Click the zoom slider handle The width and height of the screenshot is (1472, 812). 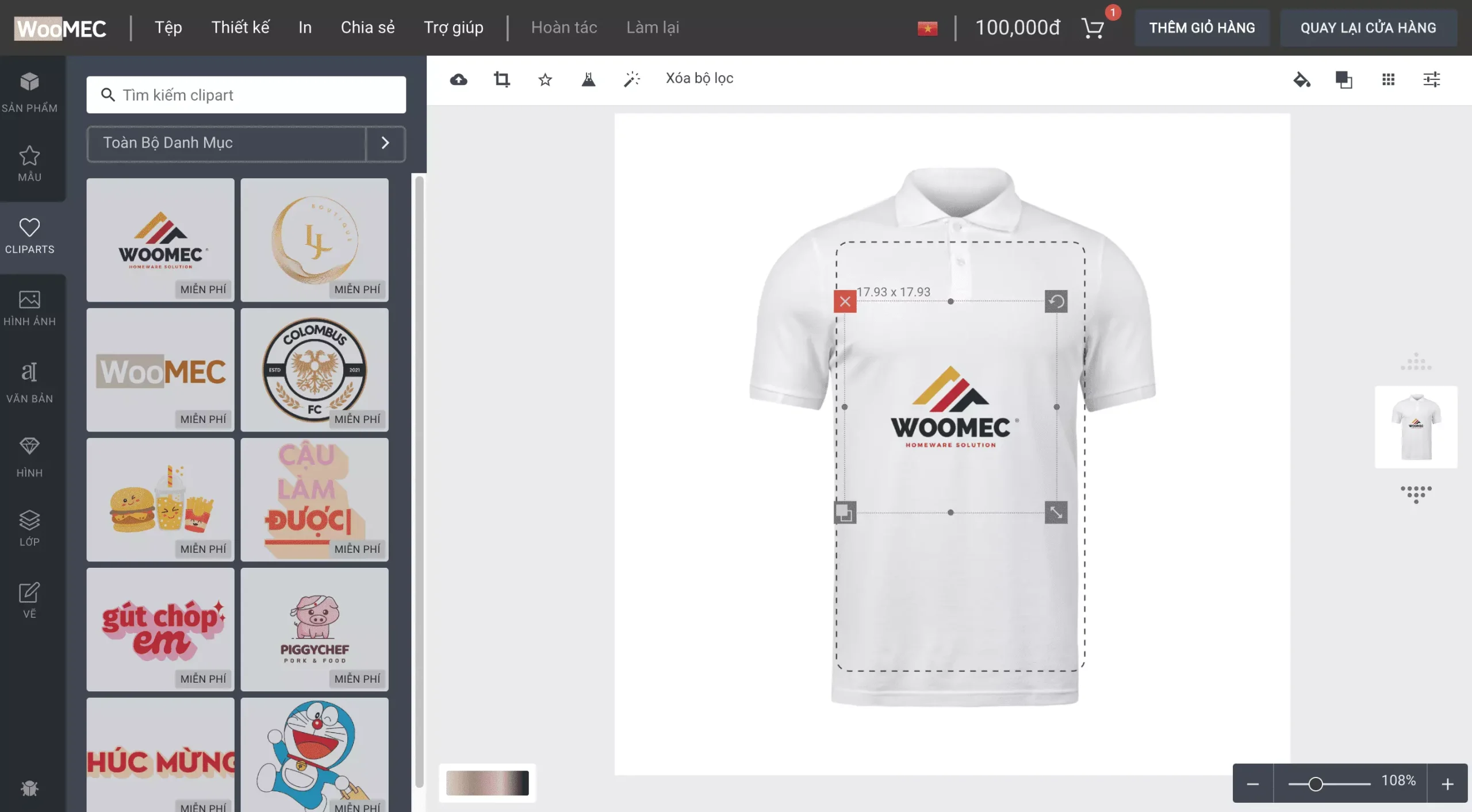(x=1315, y=784)
